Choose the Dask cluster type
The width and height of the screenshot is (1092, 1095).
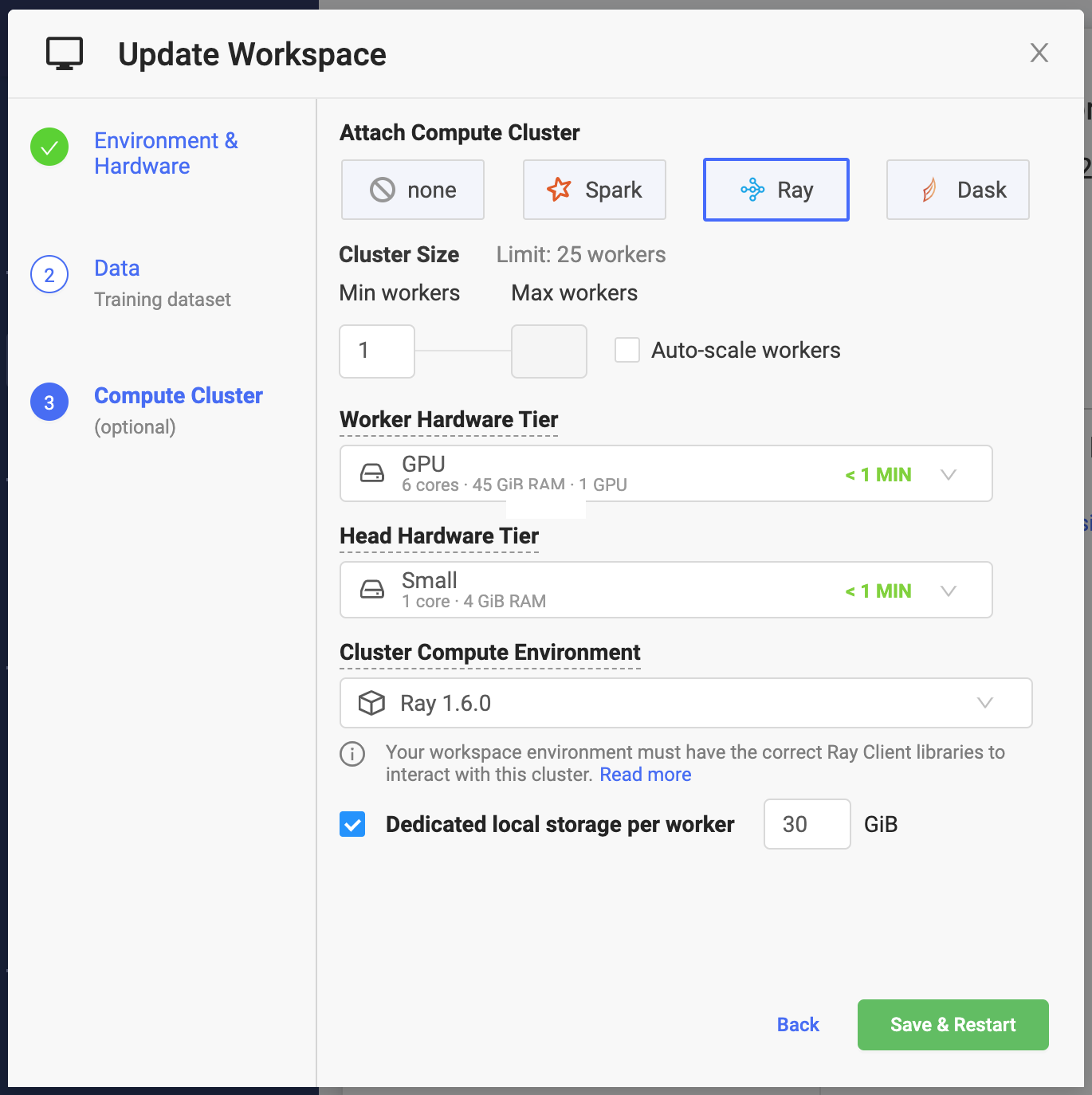click(x=958, y=190)
